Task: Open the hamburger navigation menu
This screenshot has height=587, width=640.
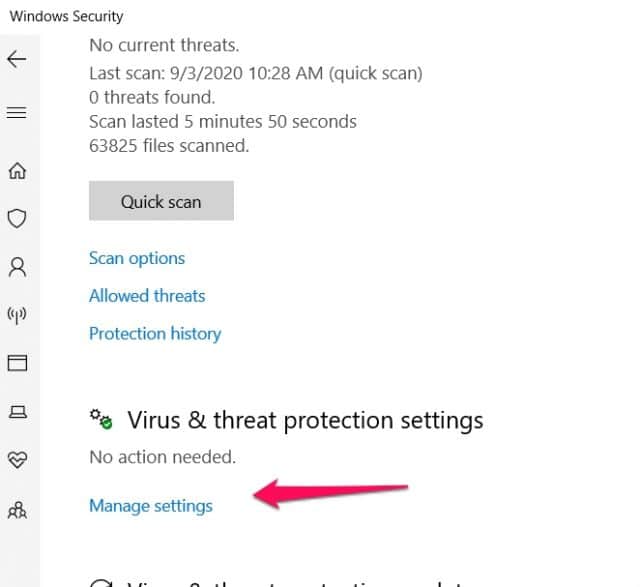Action: tap(17, 113)
